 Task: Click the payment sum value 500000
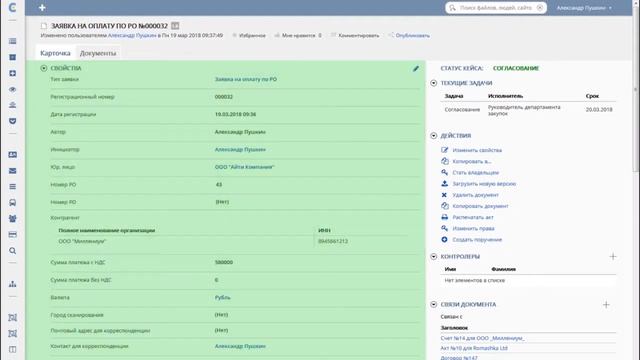point(224,262)
